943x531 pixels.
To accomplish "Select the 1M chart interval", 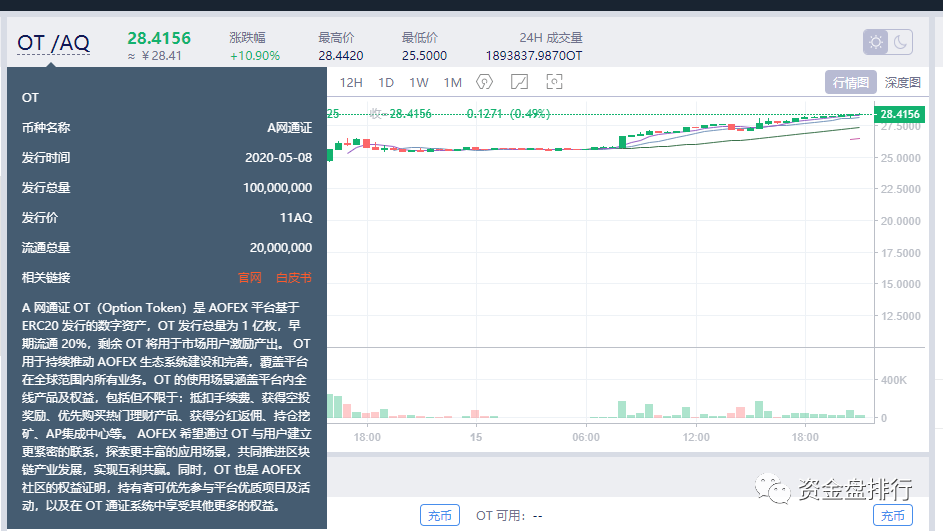I will pyautogui.click(x=453, y=82).
